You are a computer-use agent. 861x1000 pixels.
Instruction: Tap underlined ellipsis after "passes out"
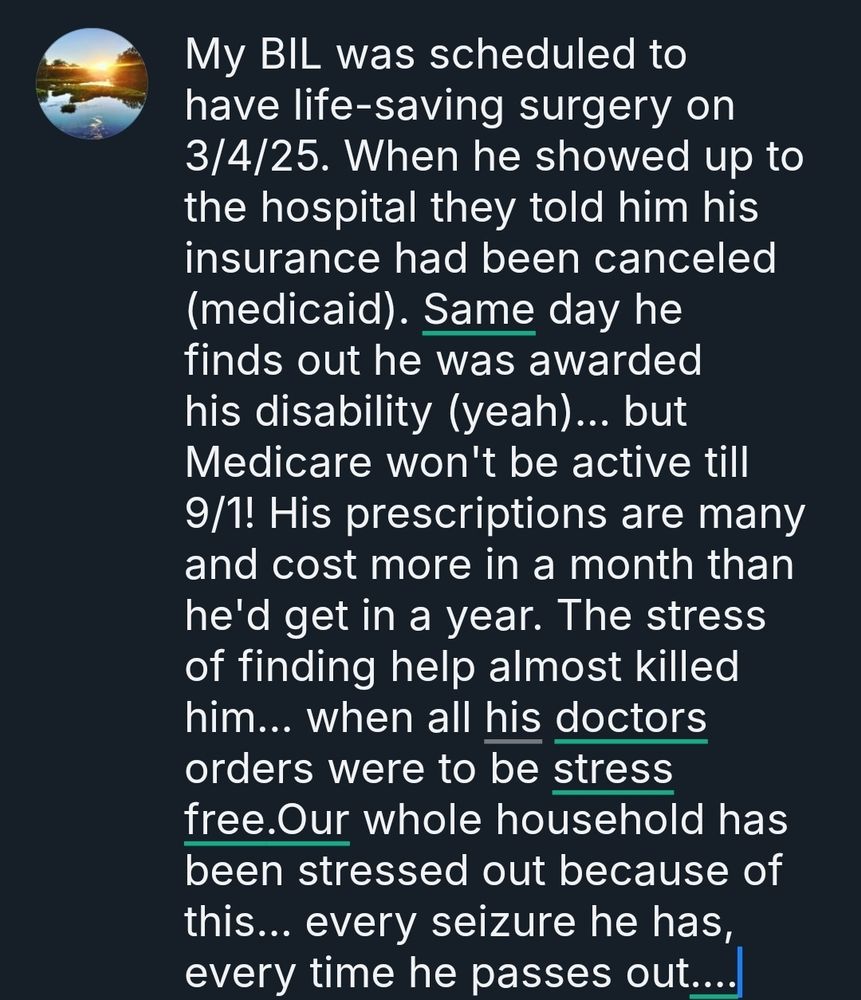712,974
